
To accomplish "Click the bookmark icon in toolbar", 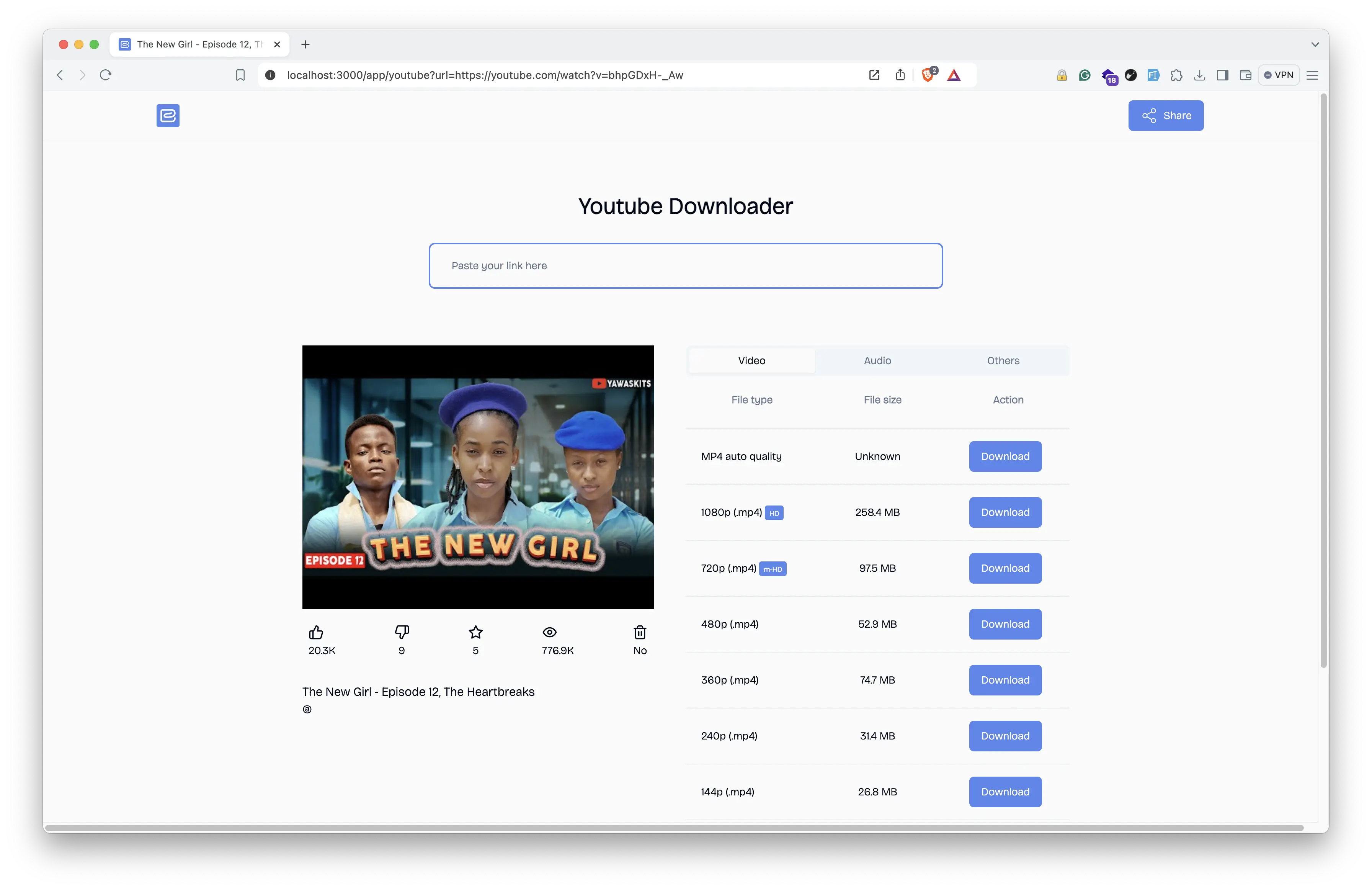I will (x=240, y=75).
